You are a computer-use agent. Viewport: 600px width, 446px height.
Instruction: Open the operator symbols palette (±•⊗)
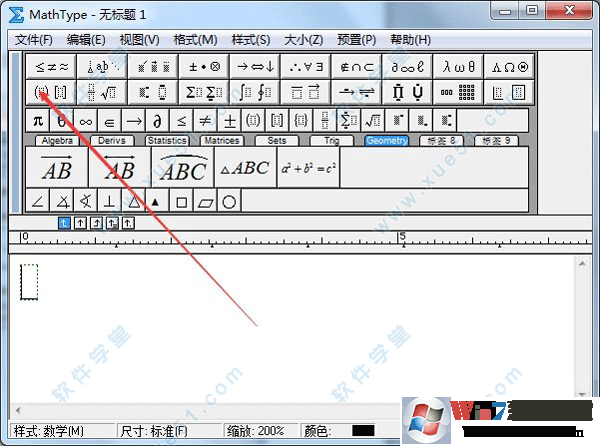click(204, 67)
